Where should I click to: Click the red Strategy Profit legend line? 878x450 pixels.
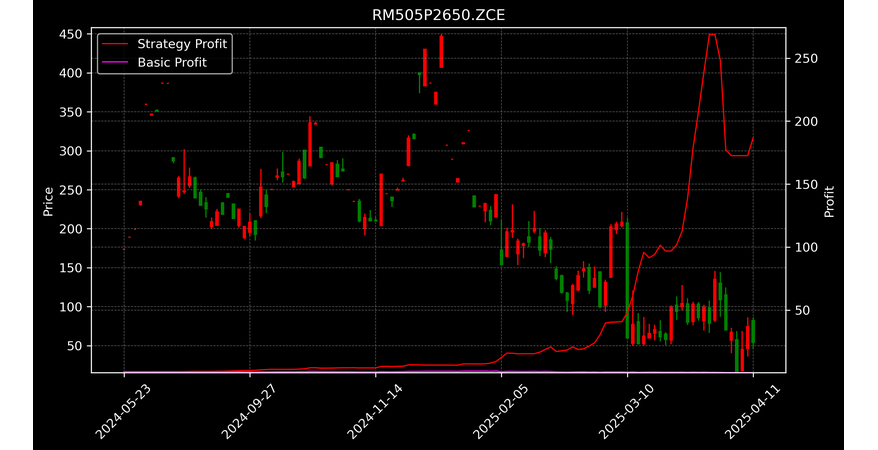pyautogui.click(x=115, y=44)
